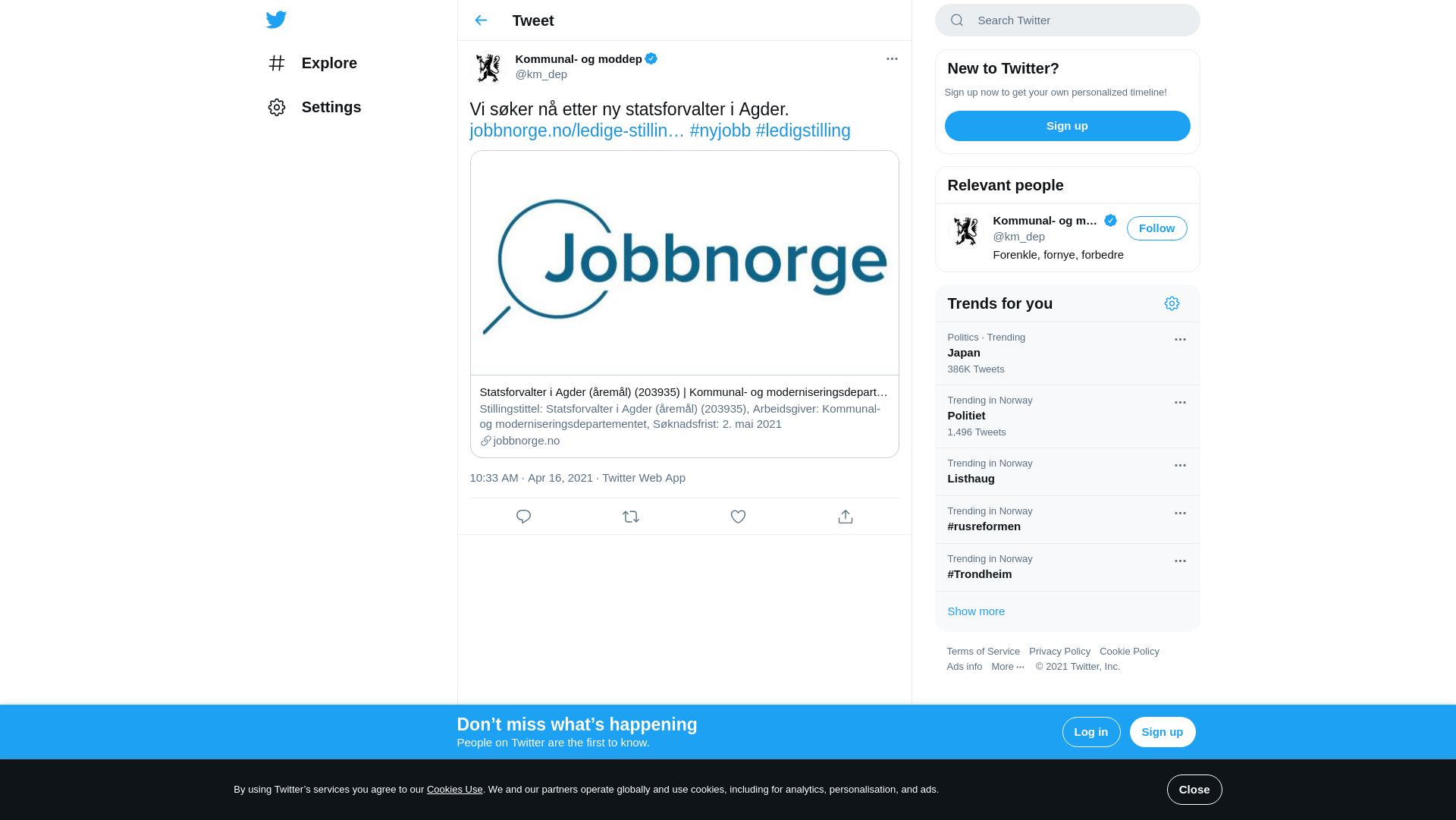Screen dimensions: 1456x820
Task: Open the share tweet icon
Action: 846,517
